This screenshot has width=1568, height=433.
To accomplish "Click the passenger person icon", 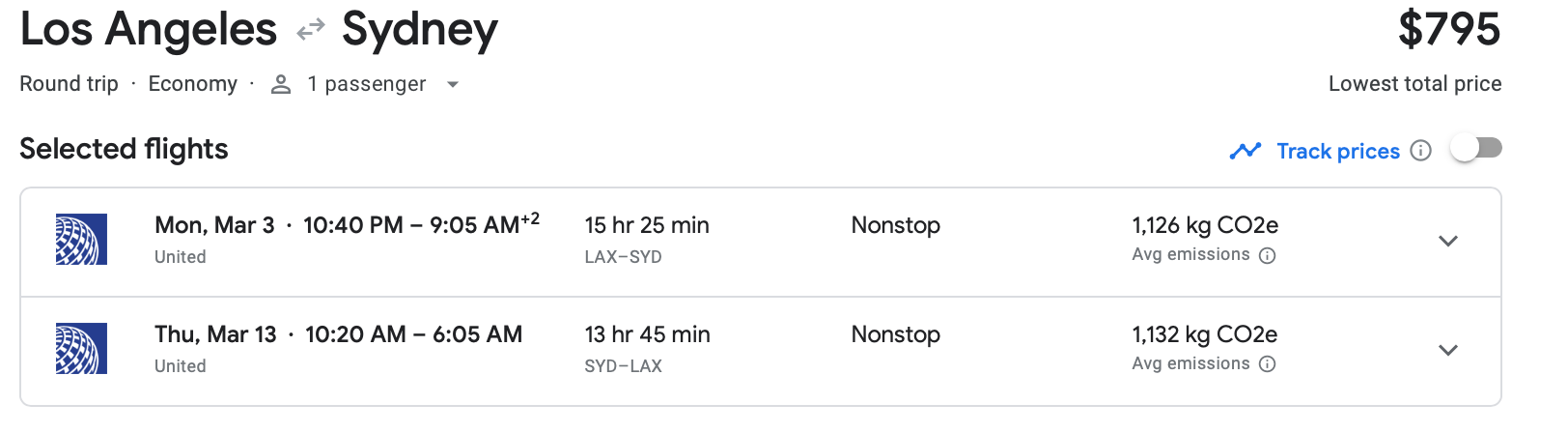I will point(281,85).
